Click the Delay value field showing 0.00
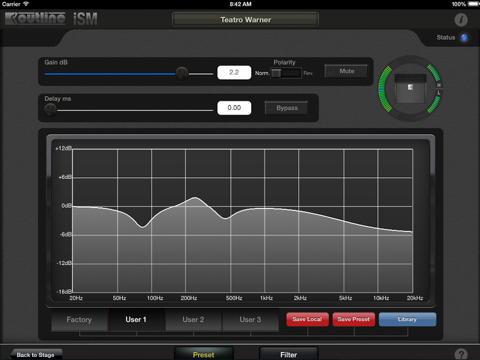The width and height of the screenshot is (480, 360). click(x=234, y=108)
